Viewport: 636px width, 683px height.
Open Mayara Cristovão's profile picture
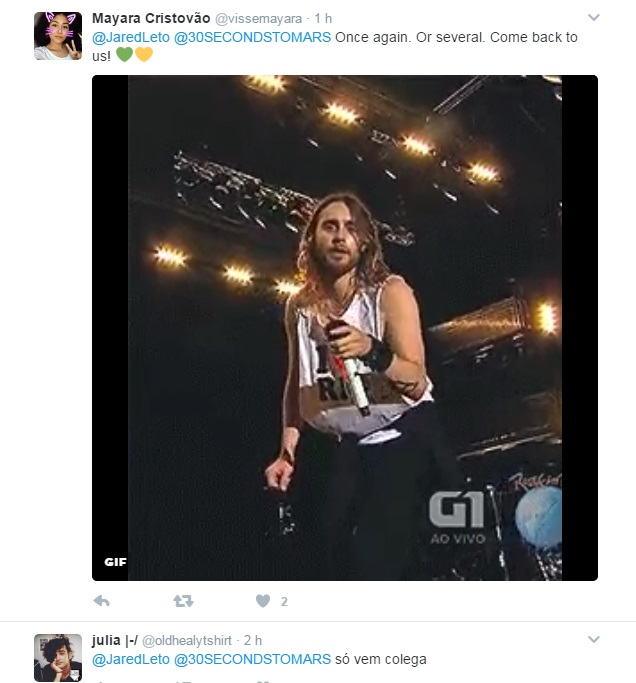point(58,36)
